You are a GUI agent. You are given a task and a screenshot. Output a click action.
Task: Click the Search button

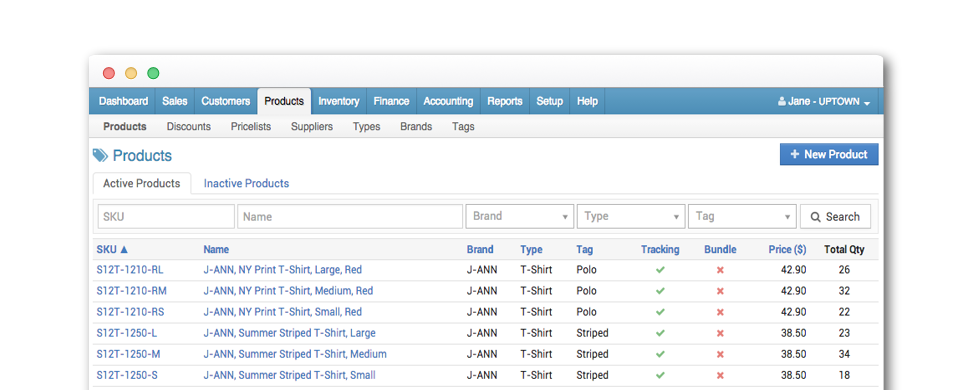(x=835, y=216)
